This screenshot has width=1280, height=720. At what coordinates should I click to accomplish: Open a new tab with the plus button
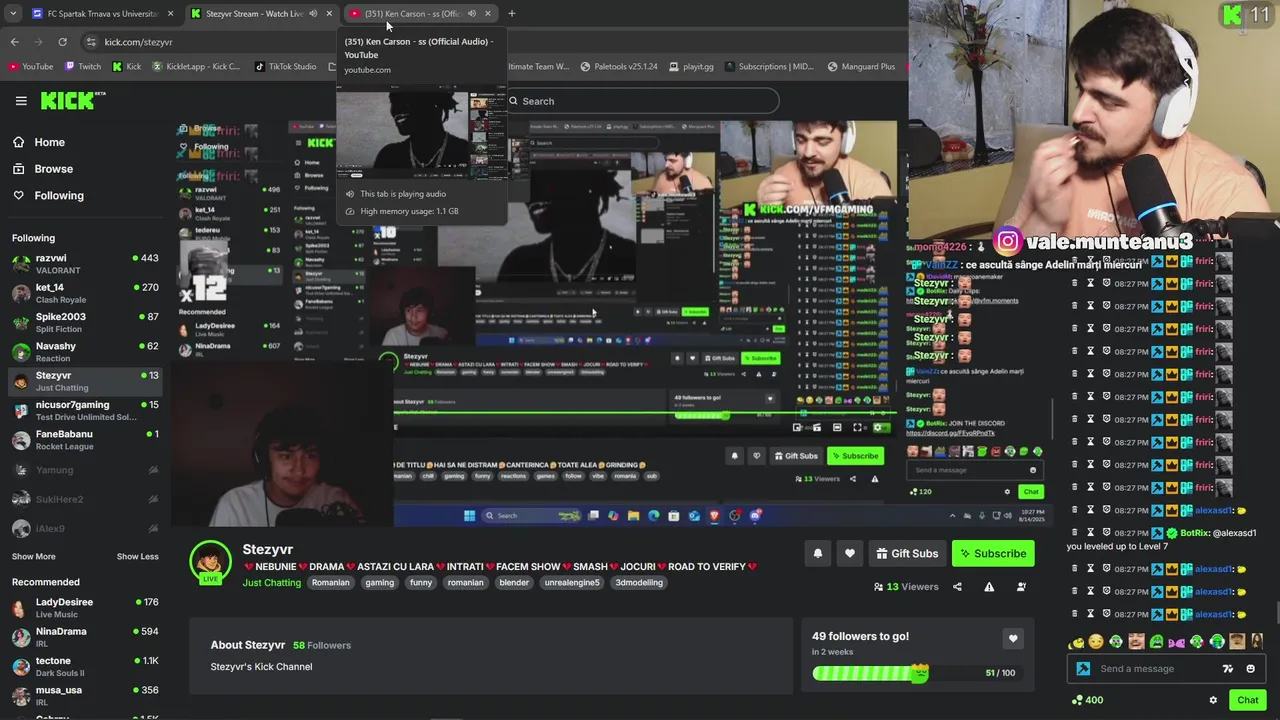(512, 14)
